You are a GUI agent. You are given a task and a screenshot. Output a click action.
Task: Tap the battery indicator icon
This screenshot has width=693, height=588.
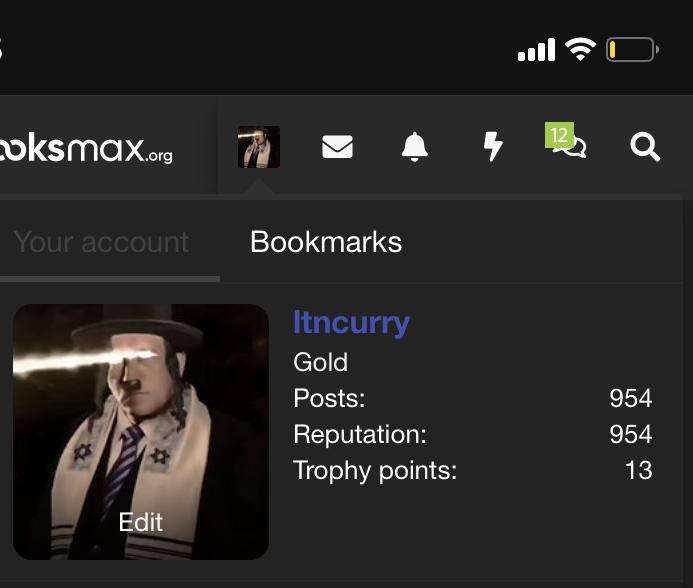click(x=631, y=49)
